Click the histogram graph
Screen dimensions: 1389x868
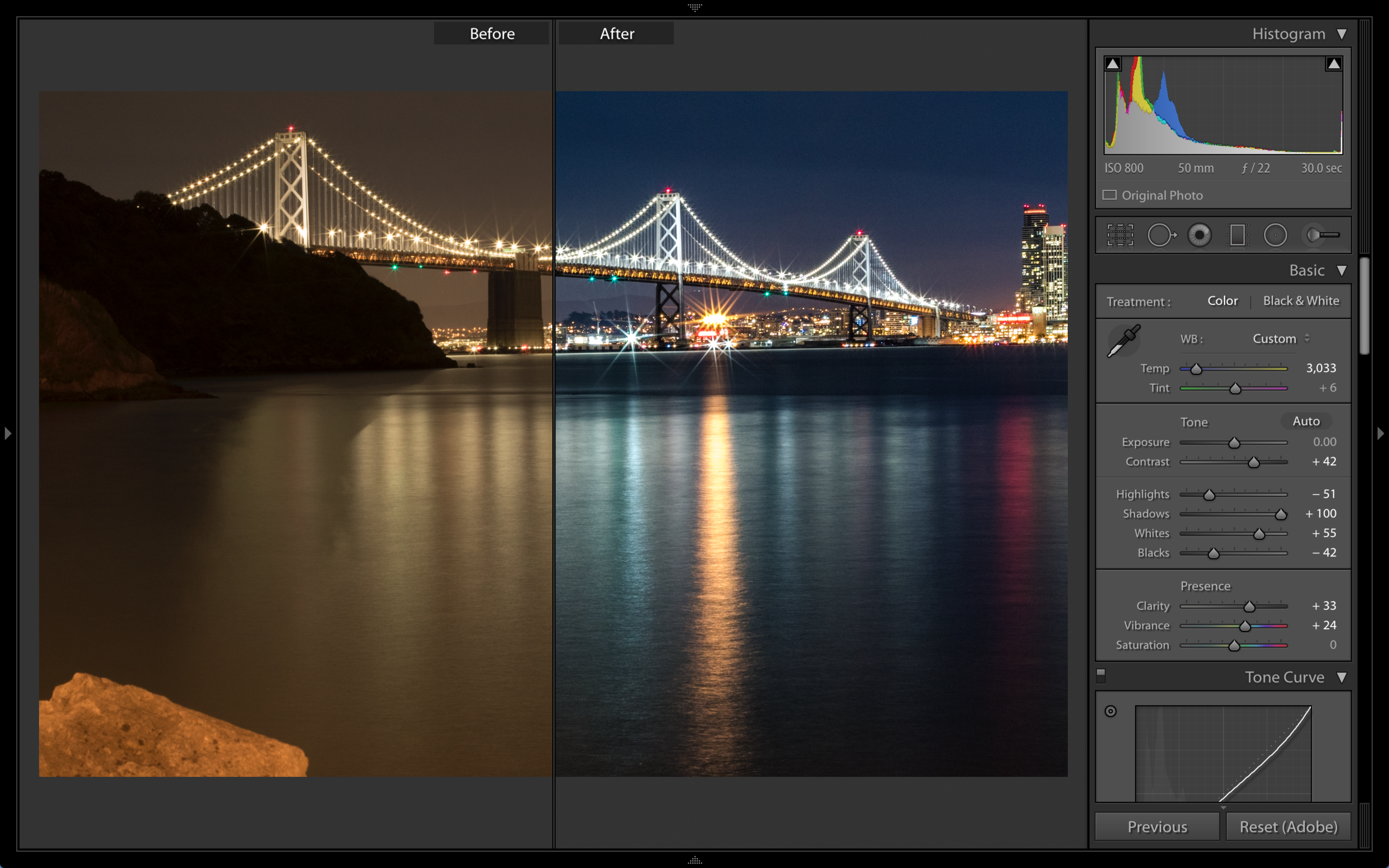tap(1223, 105)
